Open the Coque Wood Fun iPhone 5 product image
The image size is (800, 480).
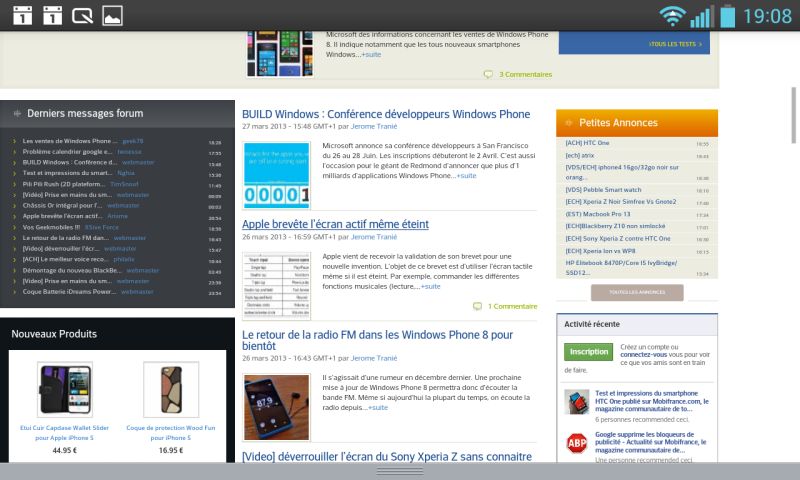click(x=171, y=390)
